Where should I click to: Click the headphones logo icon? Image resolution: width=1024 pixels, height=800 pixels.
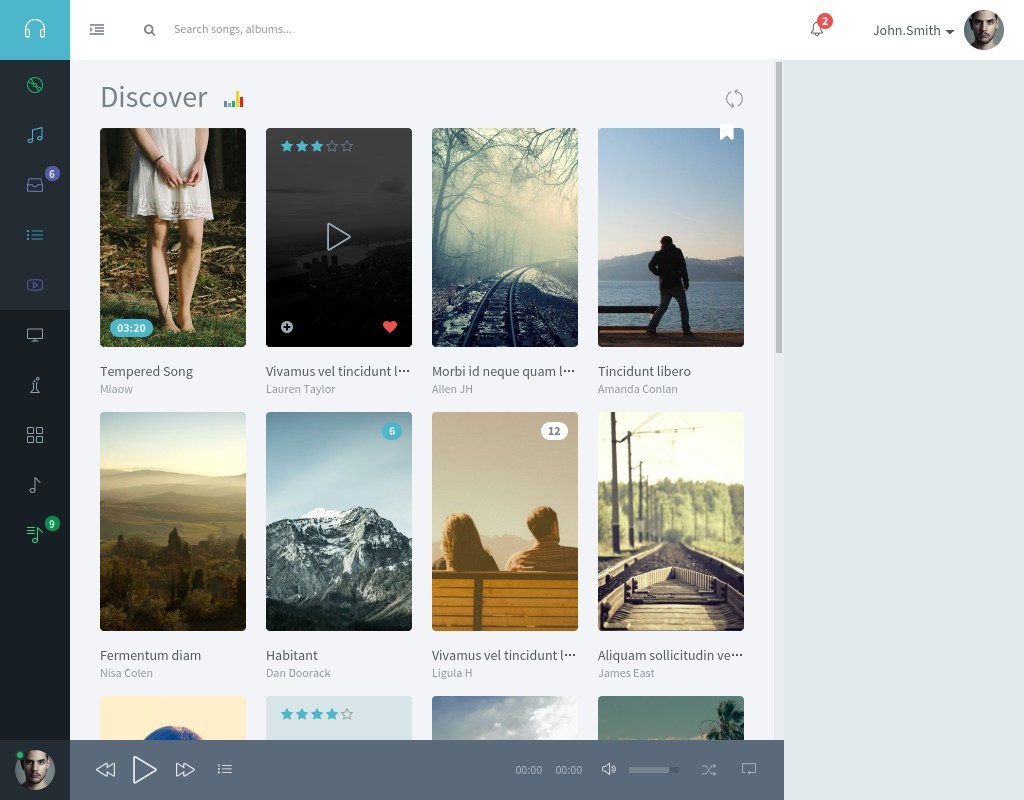click(x=35, y=29)
